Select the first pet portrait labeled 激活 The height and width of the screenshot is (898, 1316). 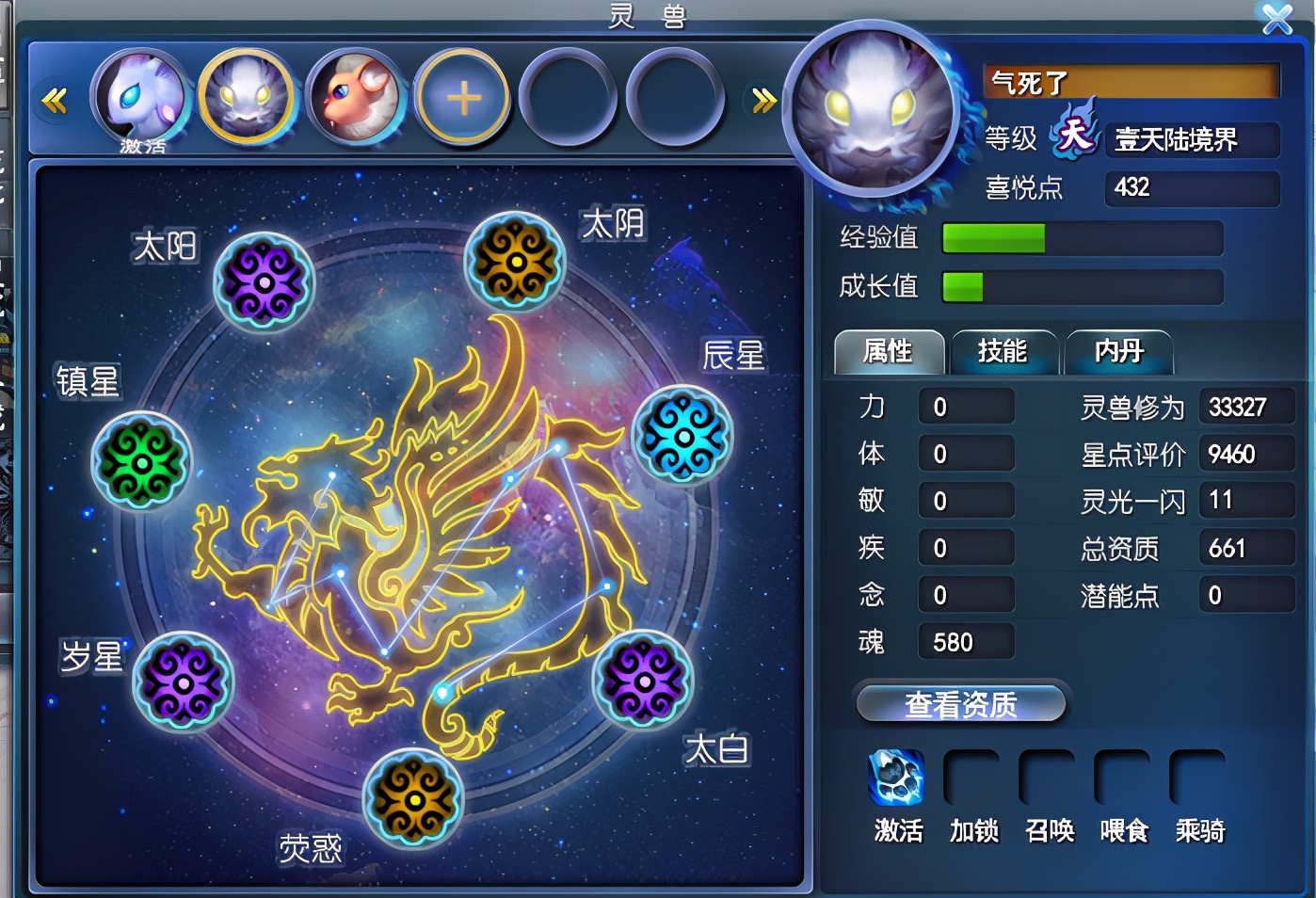(141, 100)
